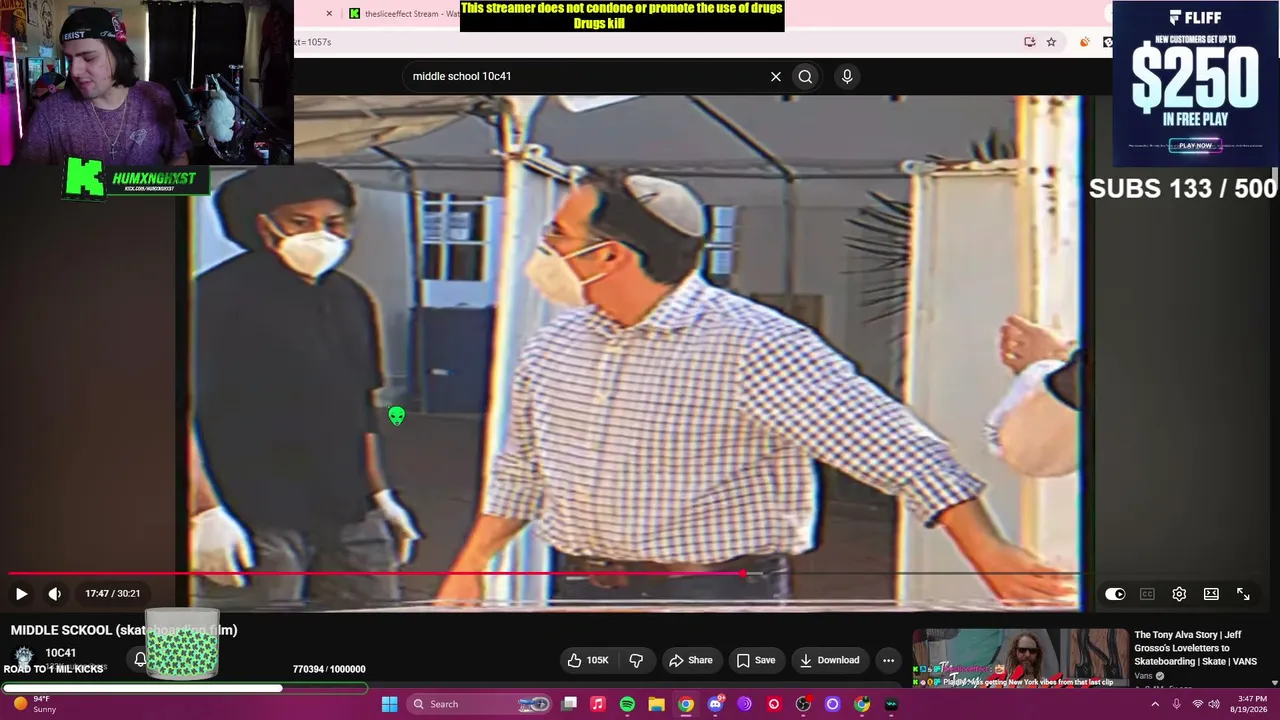Open 'The Tony Alva Story' video thumbnail
Image resolution: width=1280 pixels, height=720 pixels.
[x=1020, y=657]
